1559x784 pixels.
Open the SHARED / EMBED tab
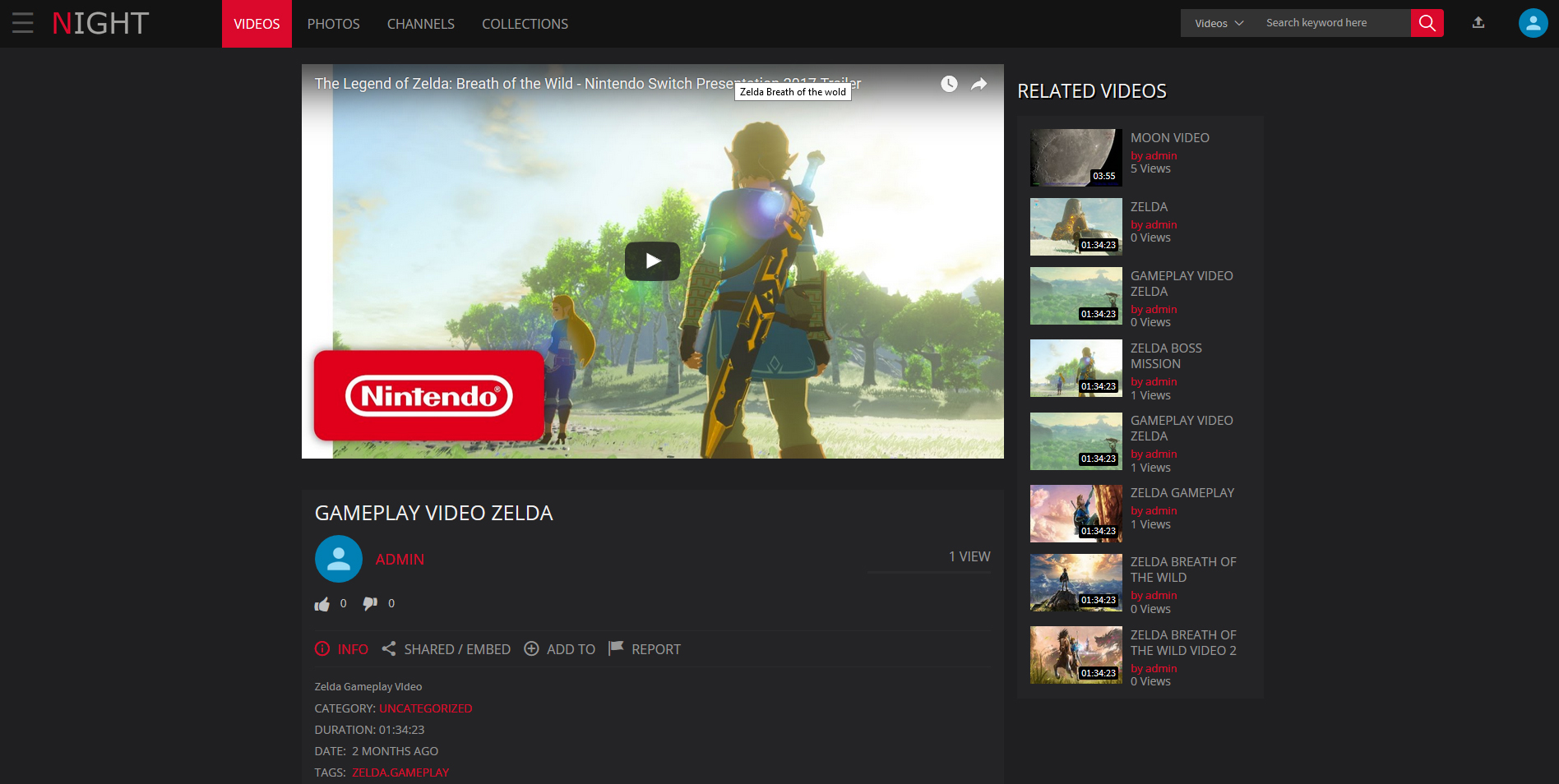click(x=457, y=649)
